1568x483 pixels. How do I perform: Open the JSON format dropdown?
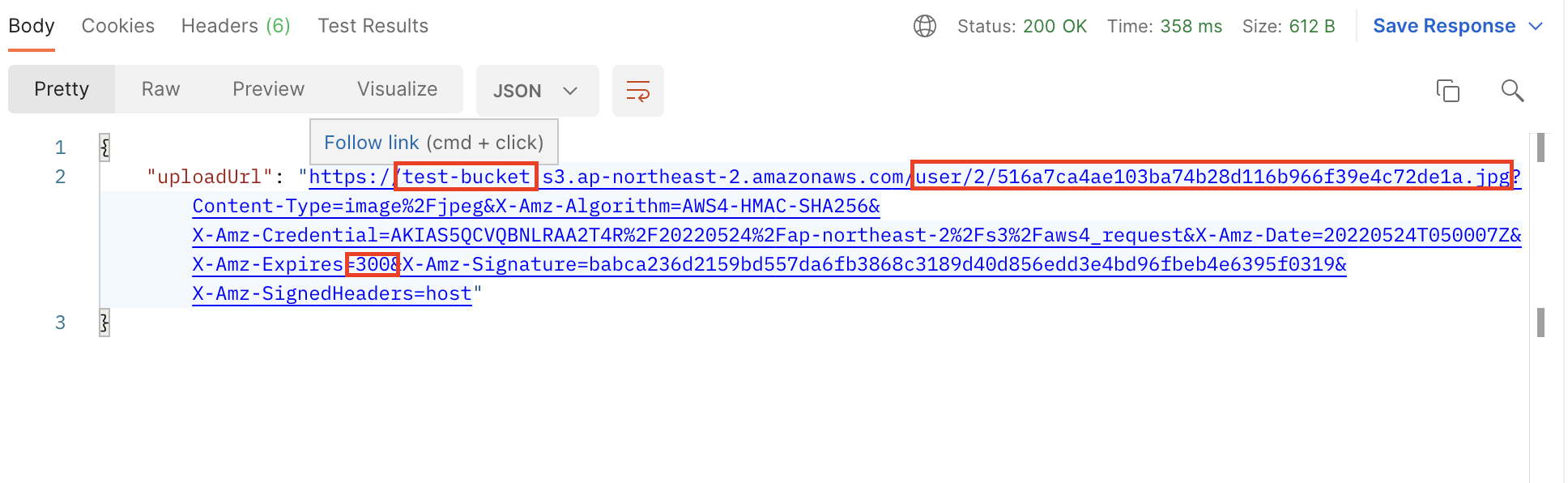[536, 91]
